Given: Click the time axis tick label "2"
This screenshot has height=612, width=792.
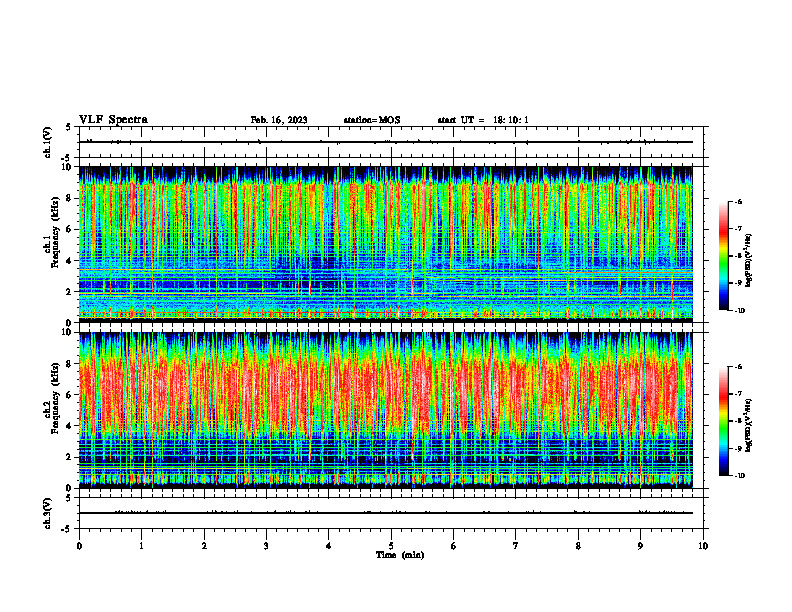Looking at the screenshot, I should pos(204,546).
